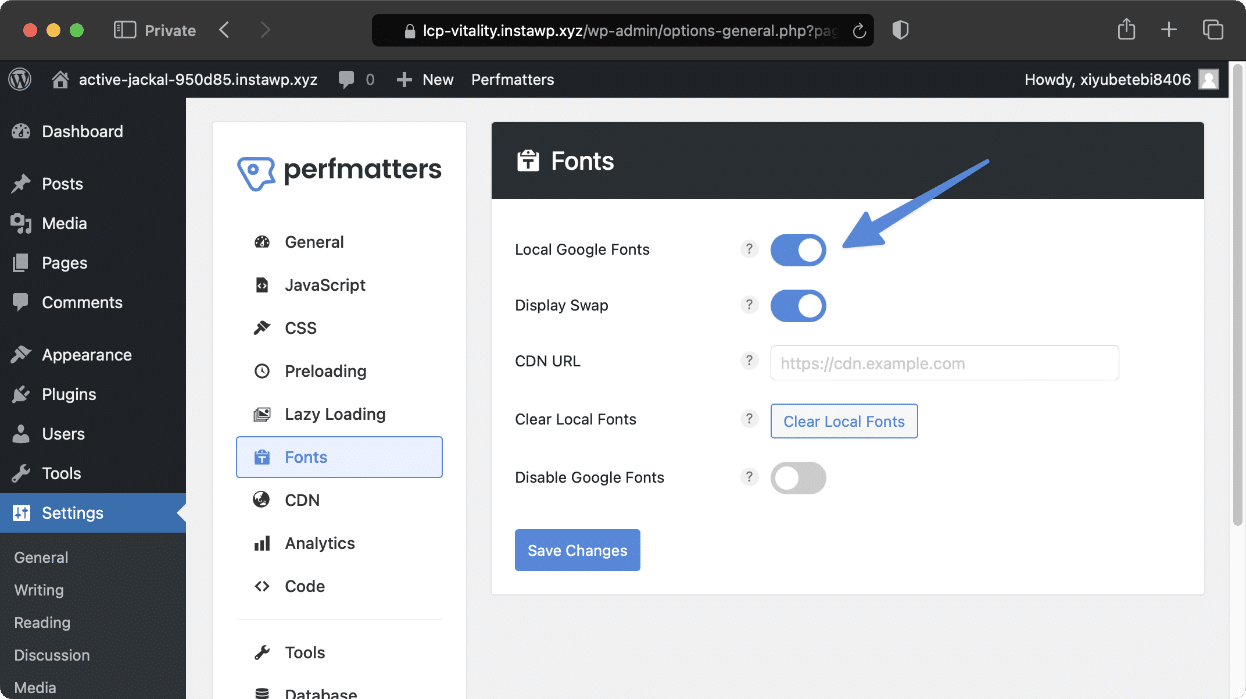Click the WordPress logo in admin bar

(x=20, y=79)
